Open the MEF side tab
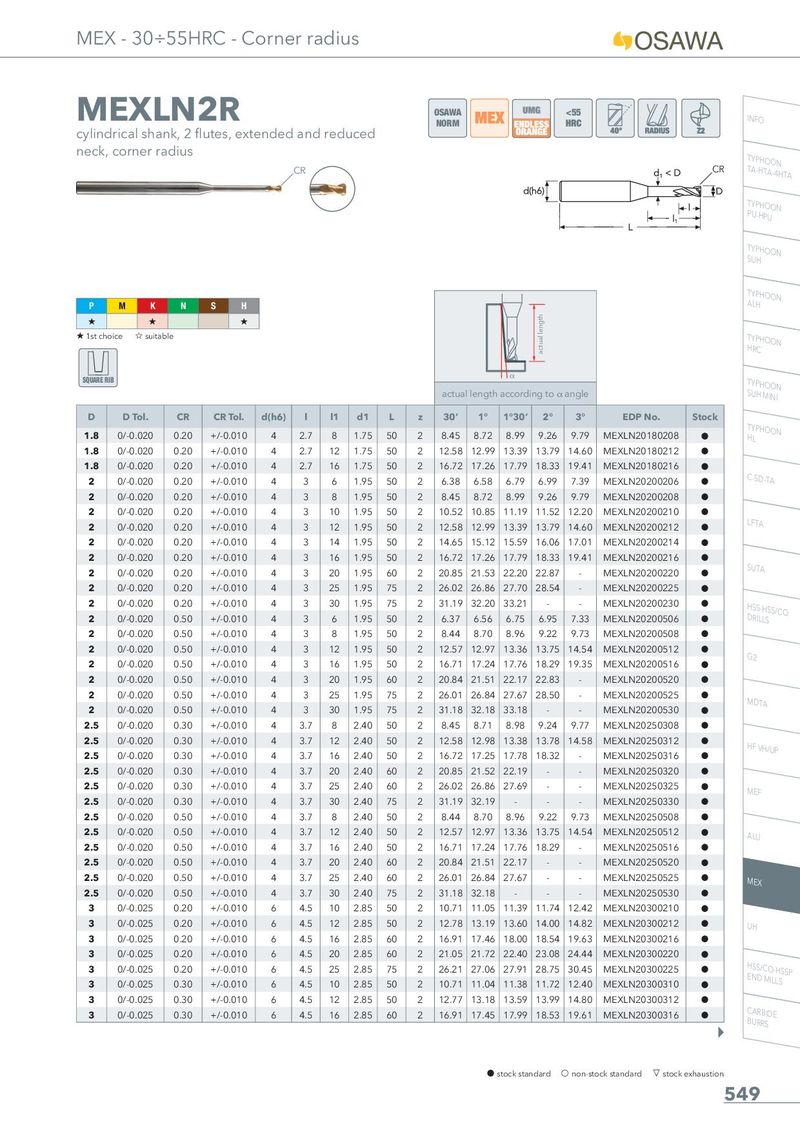 (x=770, y=793)
